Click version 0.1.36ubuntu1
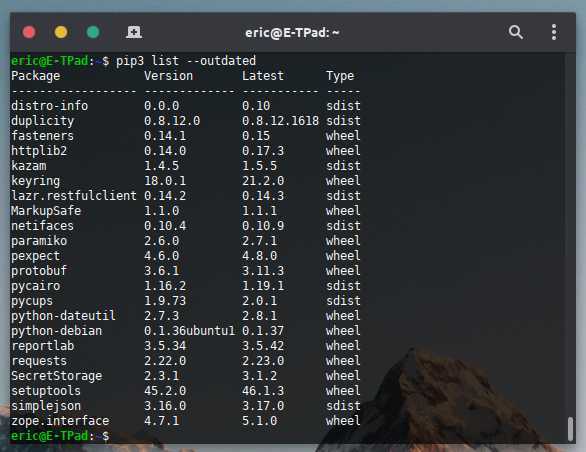This screenshot has height=452, width=586. tap(190, 331)
